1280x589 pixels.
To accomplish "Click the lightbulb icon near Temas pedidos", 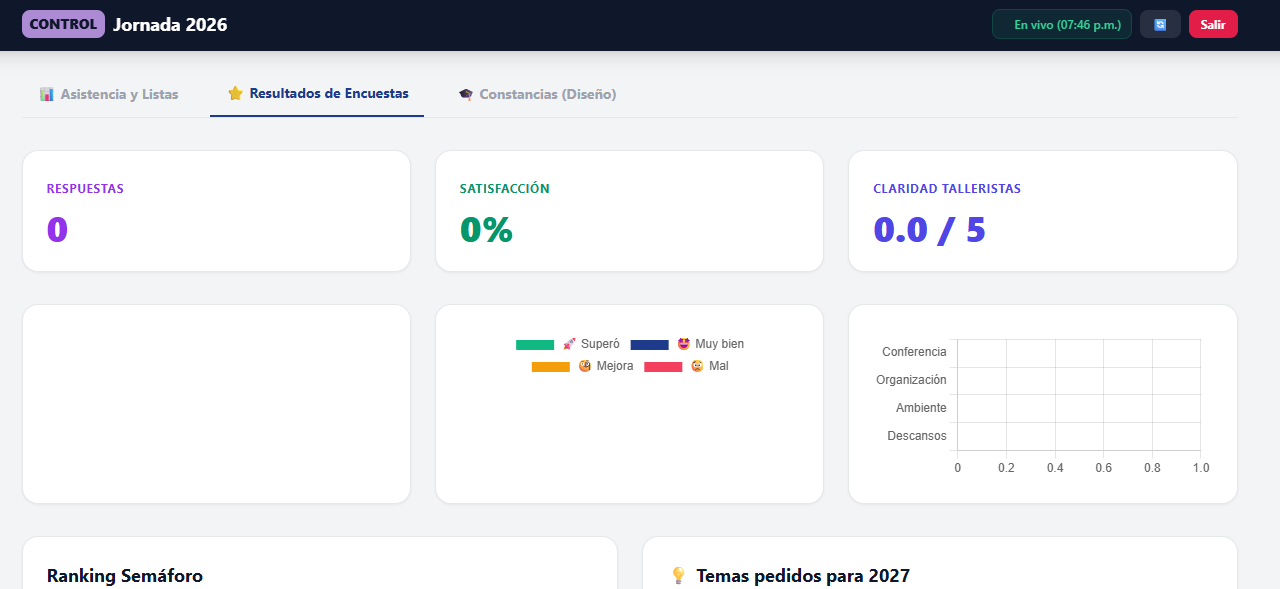I will [678, 575].
